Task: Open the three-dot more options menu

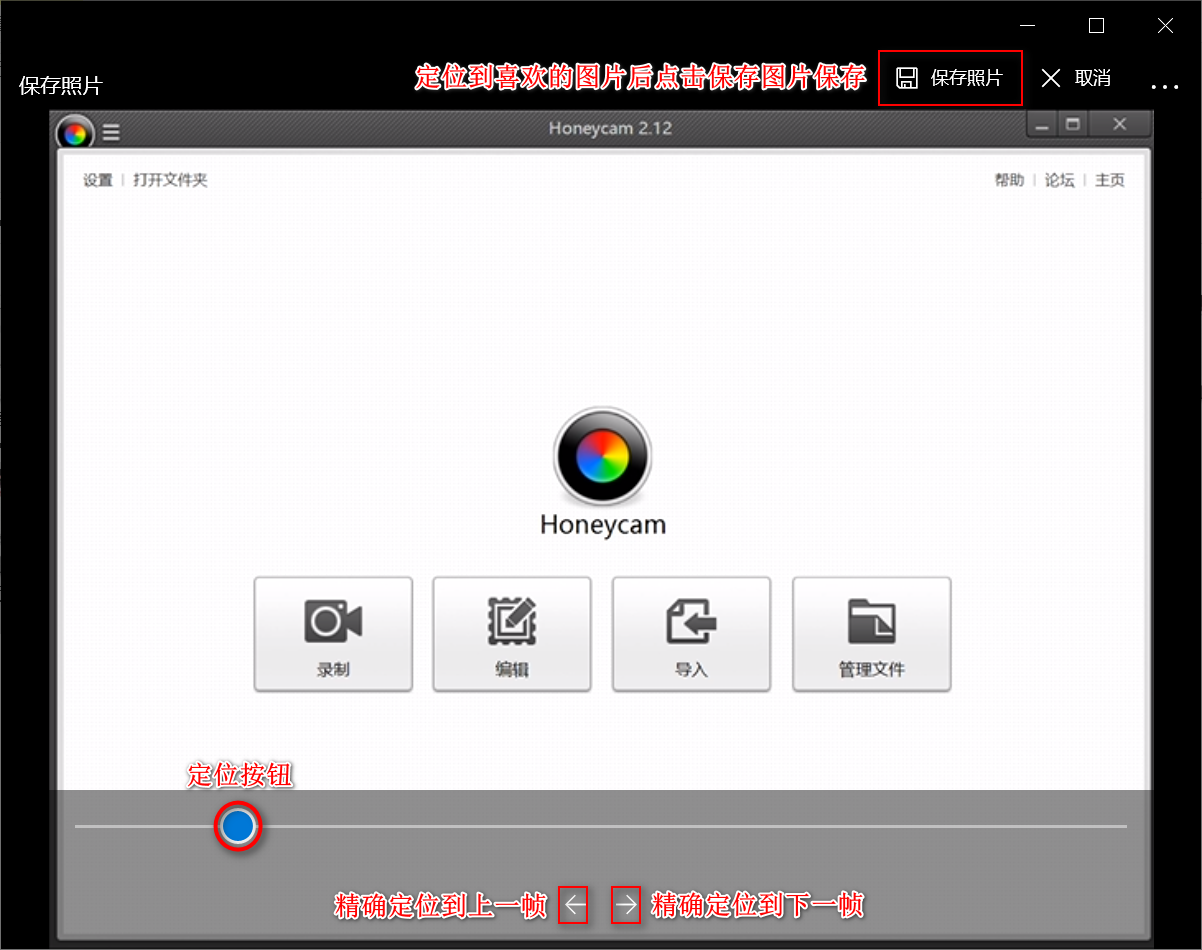Action: (x=1165, y=87)
